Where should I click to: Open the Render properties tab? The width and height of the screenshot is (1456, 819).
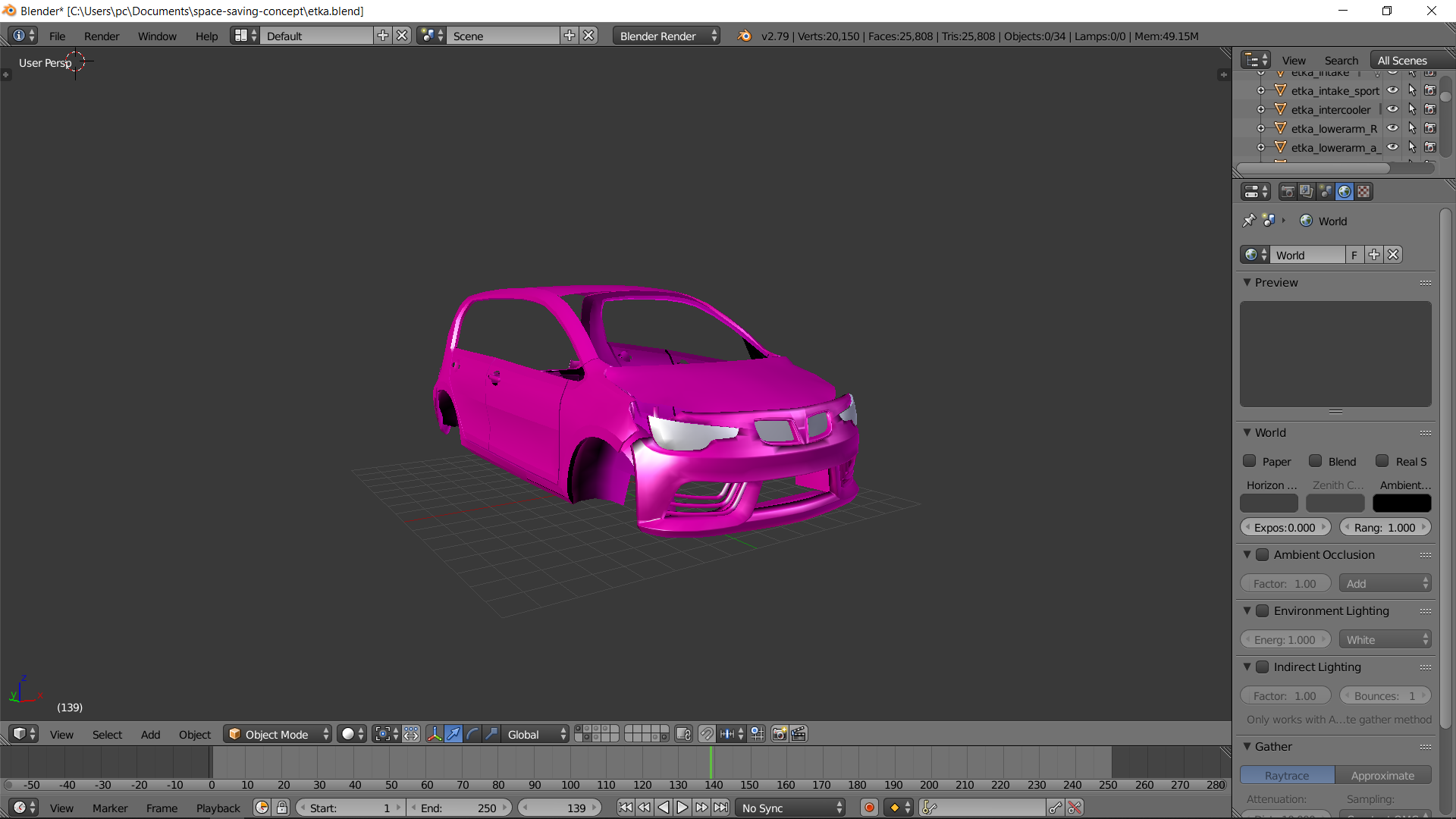(1287, 192)
